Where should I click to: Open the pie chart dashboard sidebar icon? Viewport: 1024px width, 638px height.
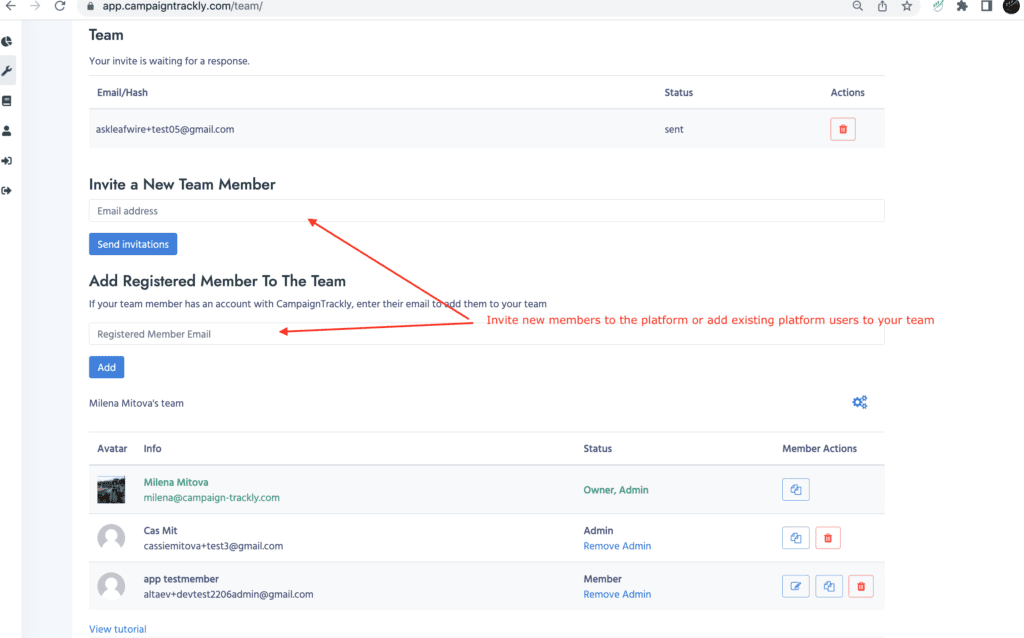click(x=7, y=42)
